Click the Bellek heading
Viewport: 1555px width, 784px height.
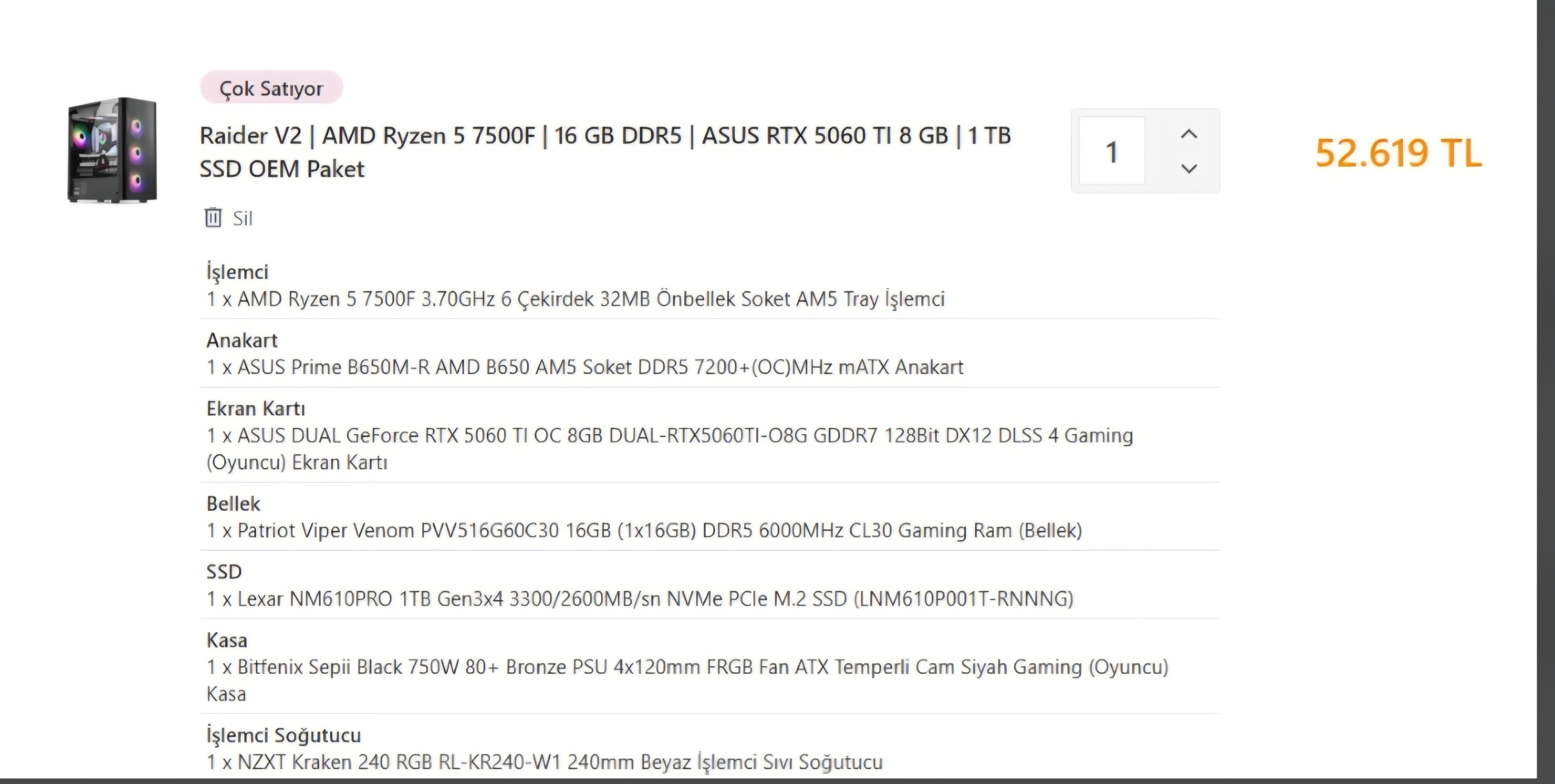coord(233,504)
